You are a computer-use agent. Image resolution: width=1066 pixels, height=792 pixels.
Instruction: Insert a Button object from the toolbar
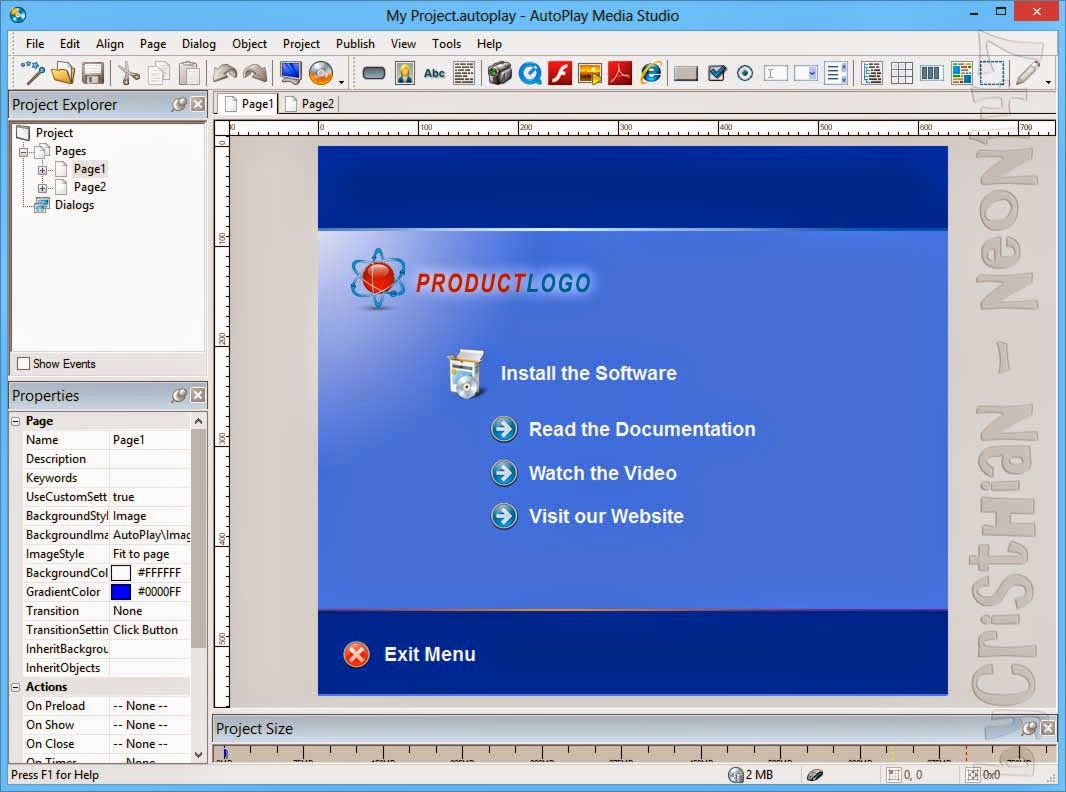pos(374,73)
